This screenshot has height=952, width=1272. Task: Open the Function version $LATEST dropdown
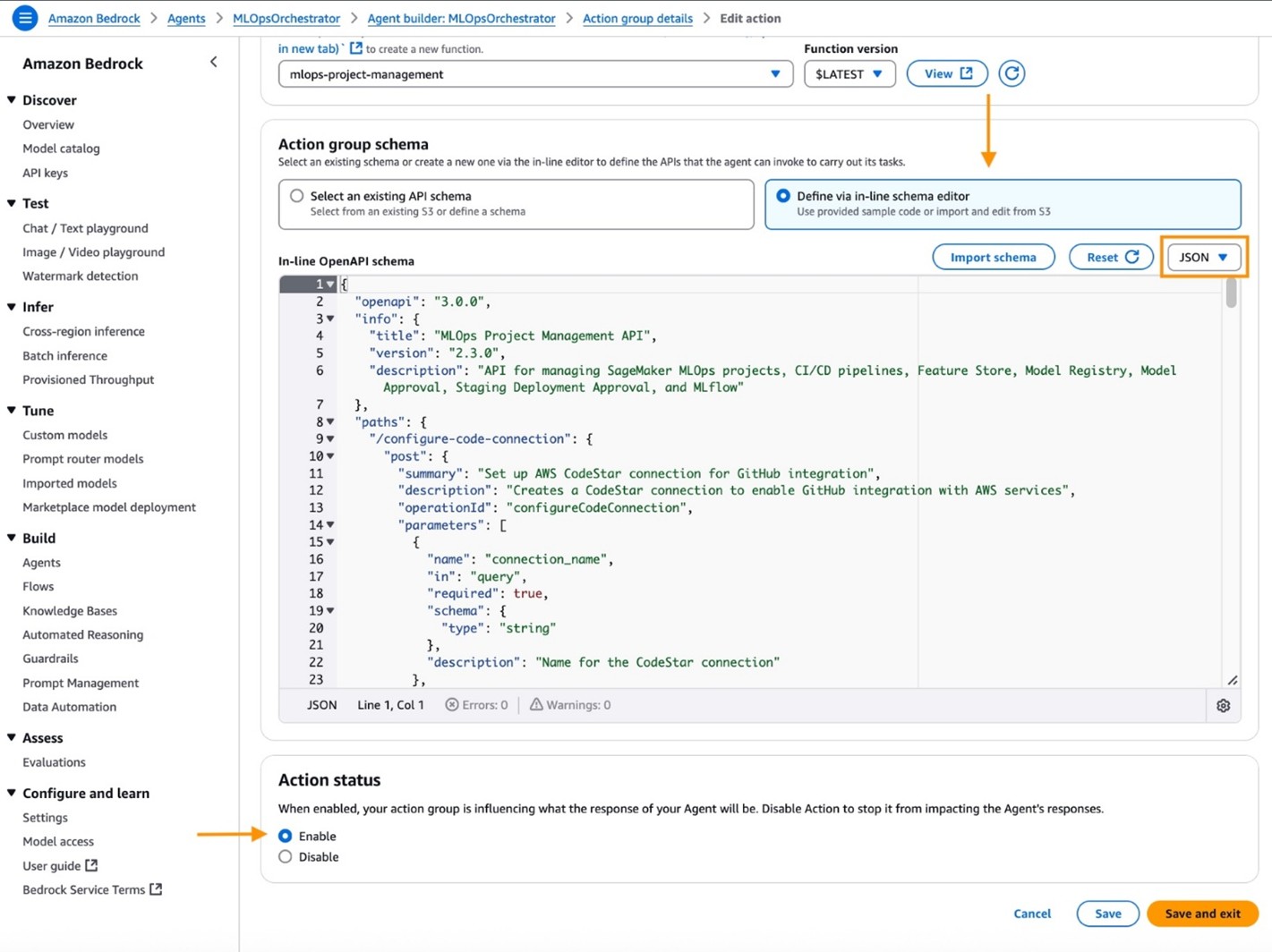(x=849, y=73)
